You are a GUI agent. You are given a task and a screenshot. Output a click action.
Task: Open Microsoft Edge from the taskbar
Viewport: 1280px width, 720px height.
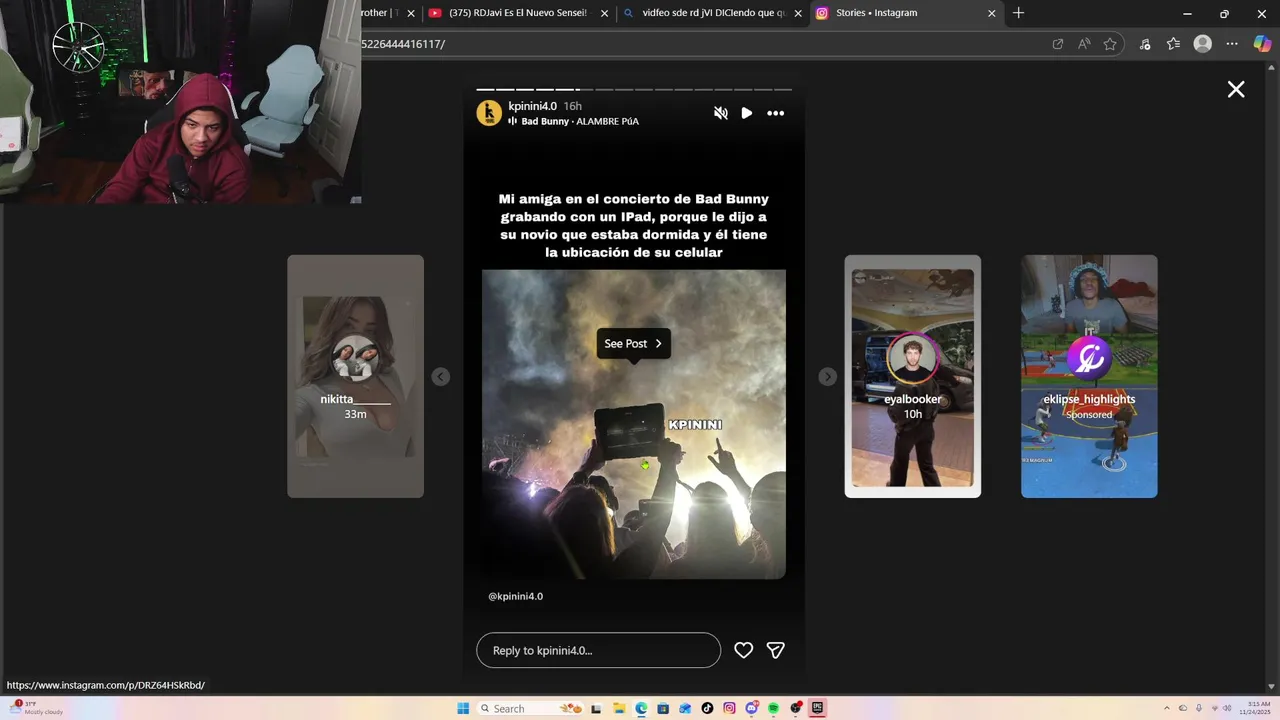(641, 708)
